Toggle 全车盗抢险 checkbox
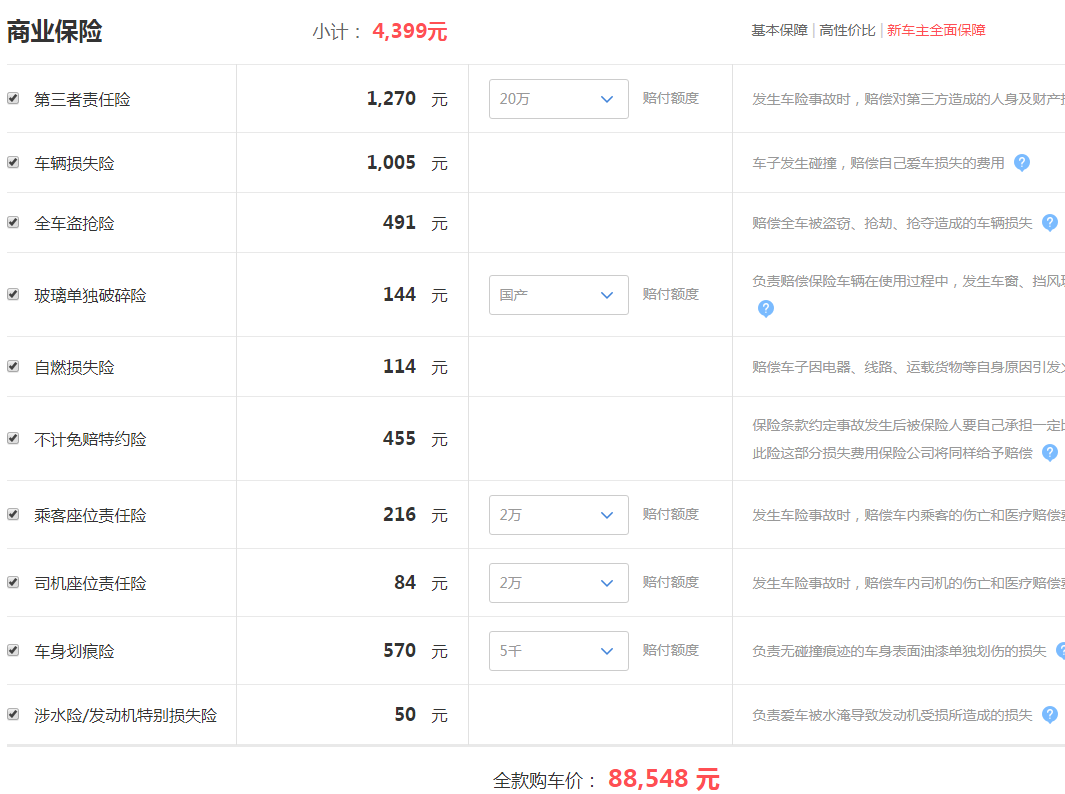 pos(13,222)
